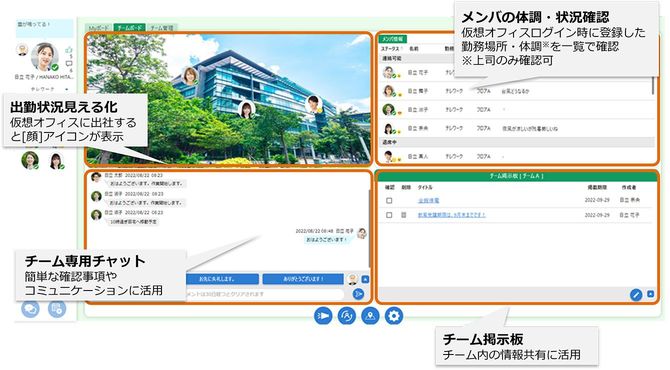This screenshot has width=670, height=370.
Task: Click the voice call icon beside the megaphone
Action: tap(347, 316)
